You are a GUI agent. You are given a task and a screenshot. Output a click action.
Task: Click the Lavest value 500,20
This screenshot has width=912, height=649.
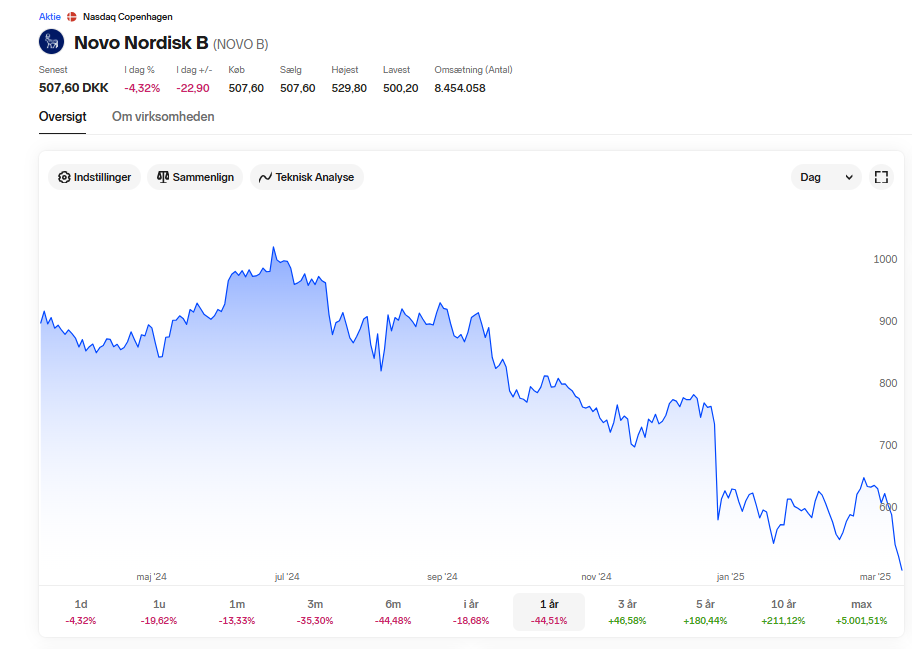(x=400, y=88)
